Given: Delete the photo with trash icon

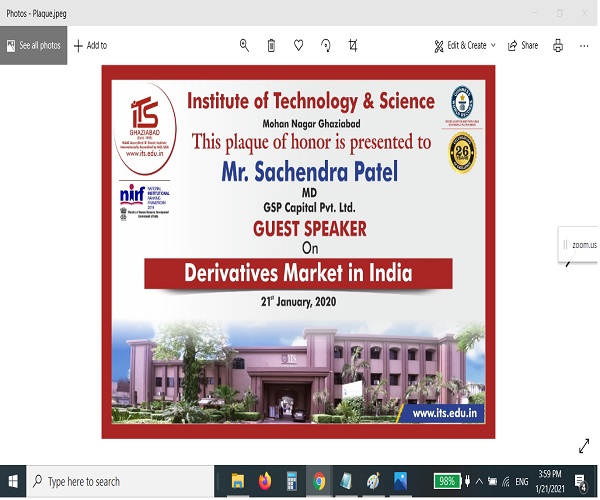Looking at the screenshot, I should [271, 46].
